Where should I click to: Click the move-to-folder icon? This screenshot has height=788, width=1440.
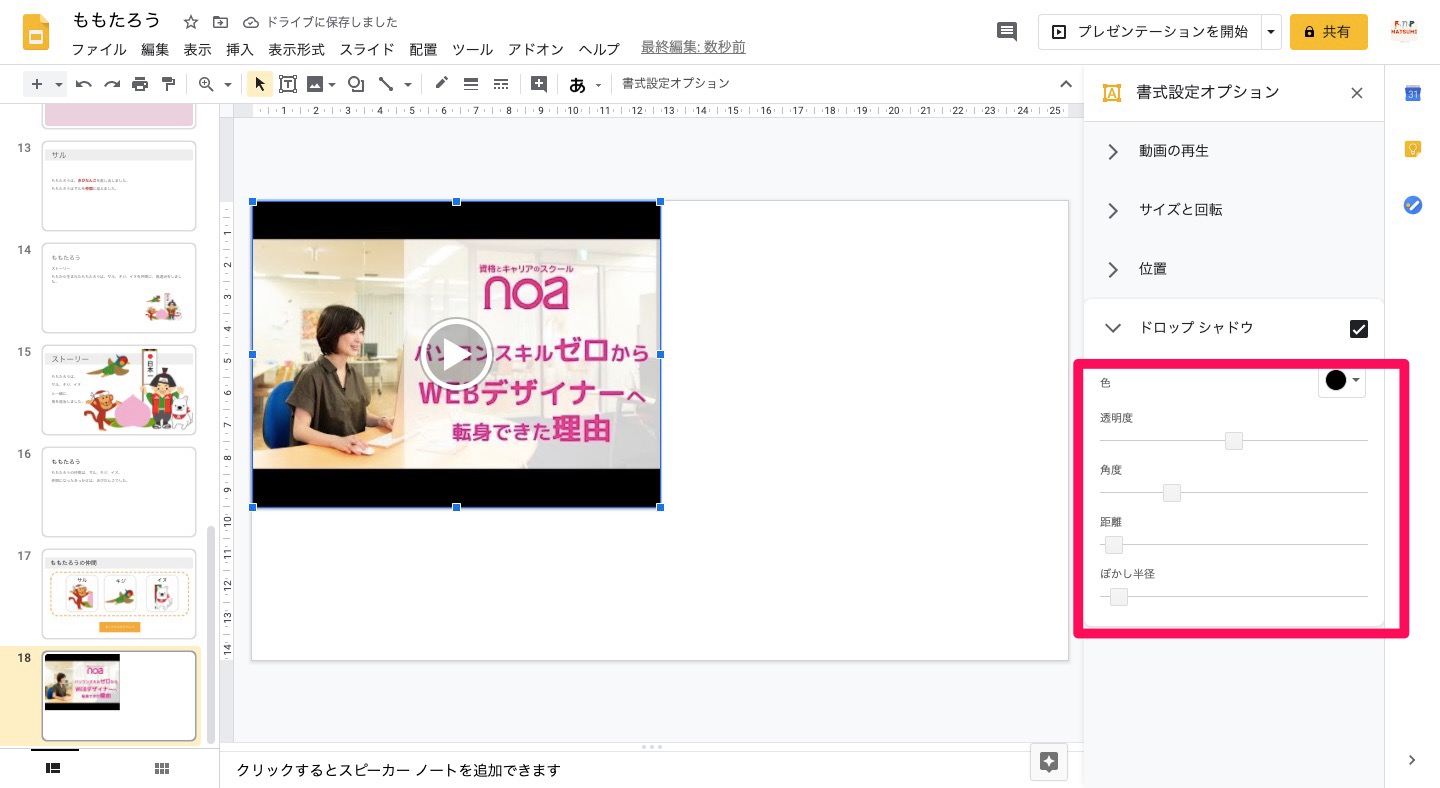[x=220, y=22]
